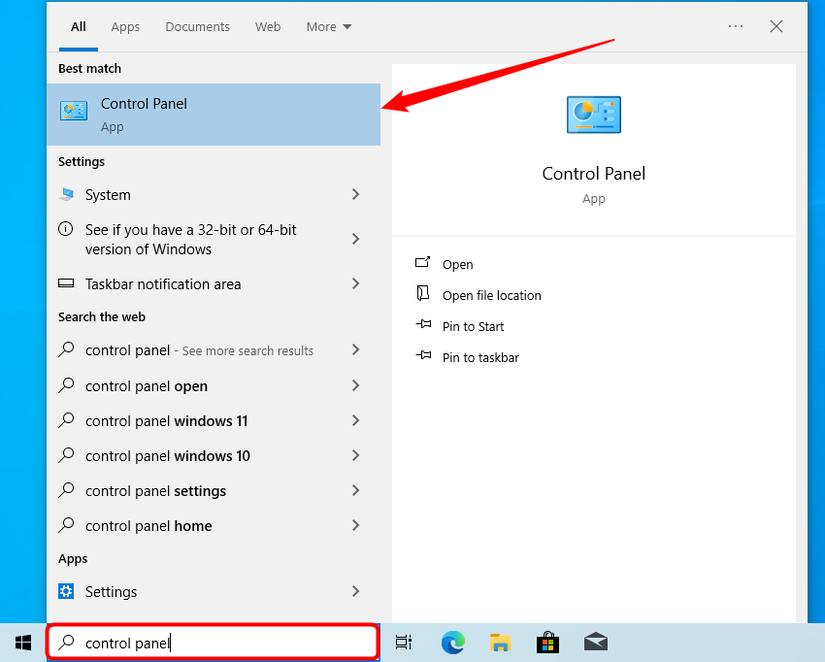The width and height of the screenshot is (825, 662).
Task: Switch to the Documents tab
Action: pos(197,27)
